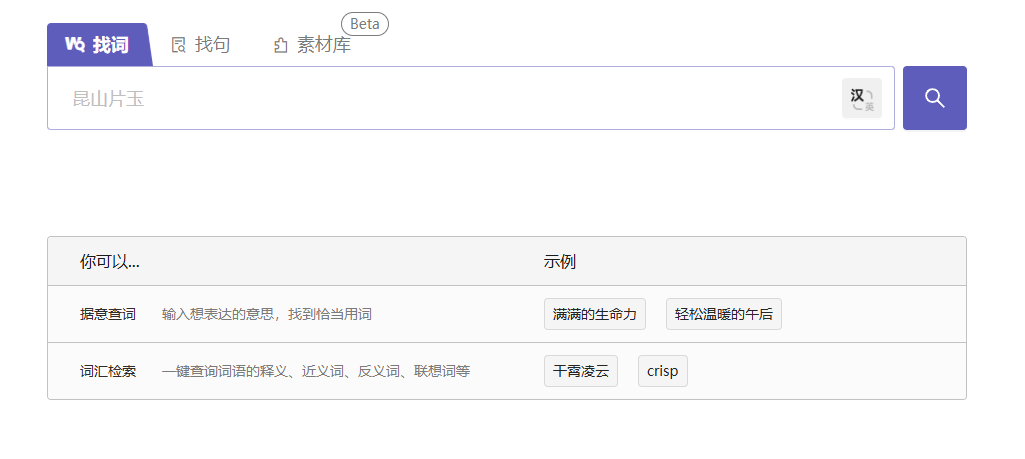
Task: Click the 昆山片玉 search input field
Action: 471,98
